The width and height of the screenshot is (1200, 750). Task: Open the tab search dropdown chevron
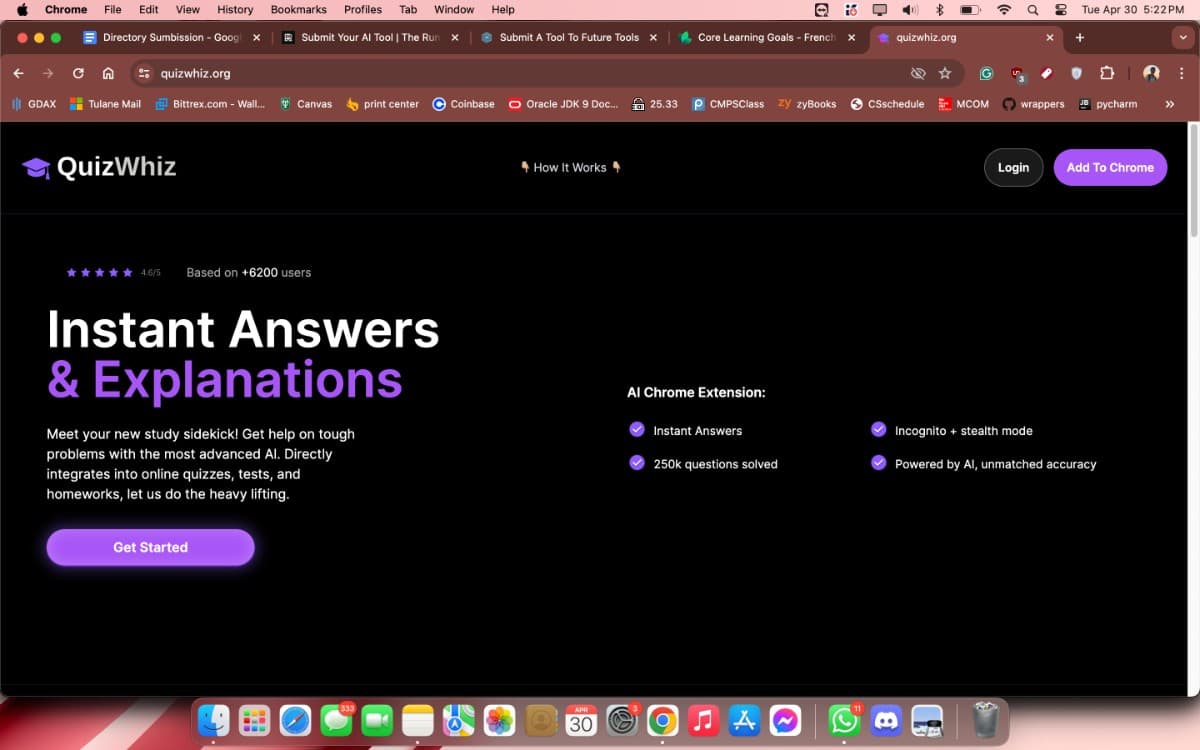click(x=1183, y=38)
